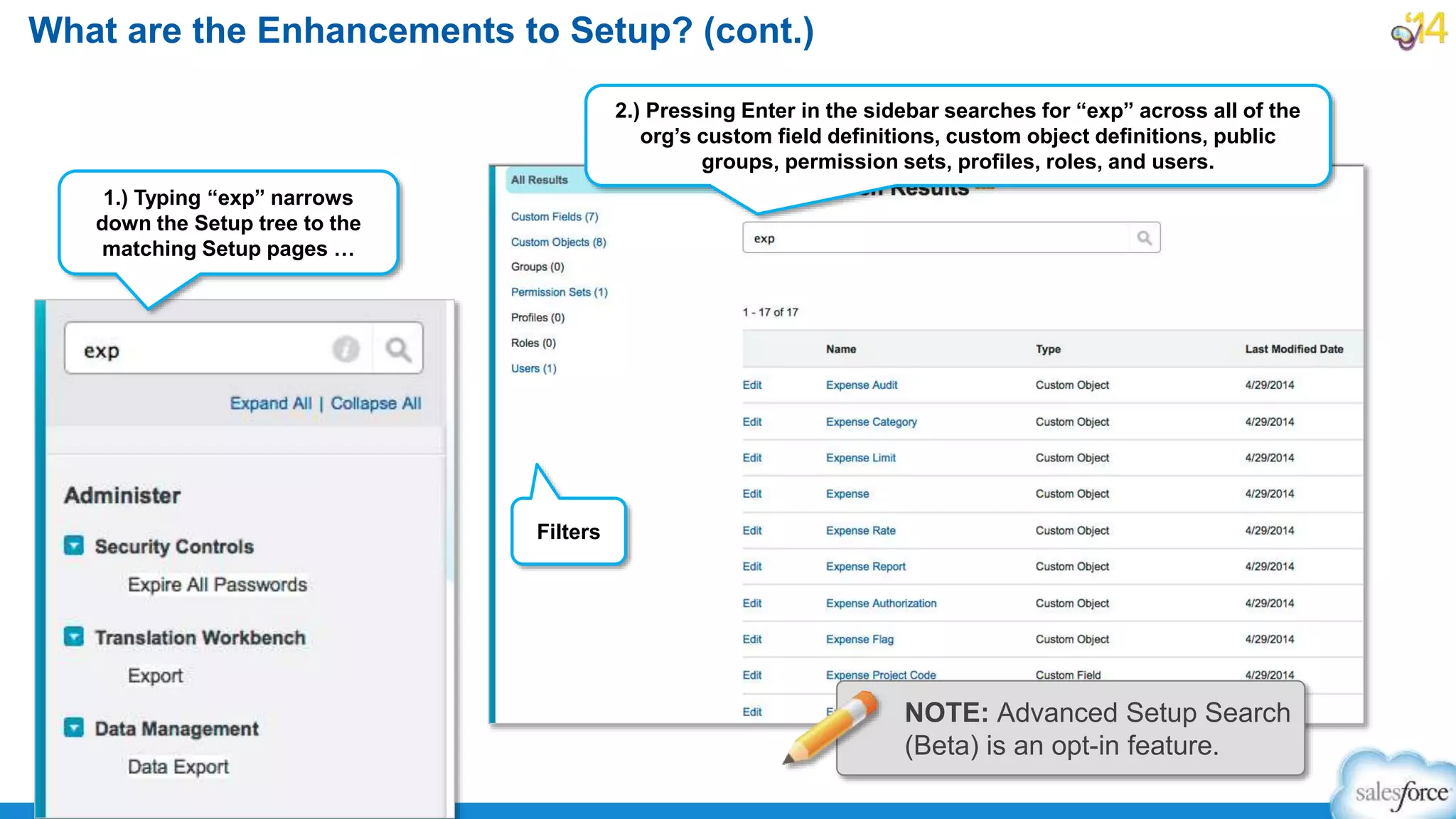Filter by Users (1)
1456x819 pixels.
coord(534,368)
